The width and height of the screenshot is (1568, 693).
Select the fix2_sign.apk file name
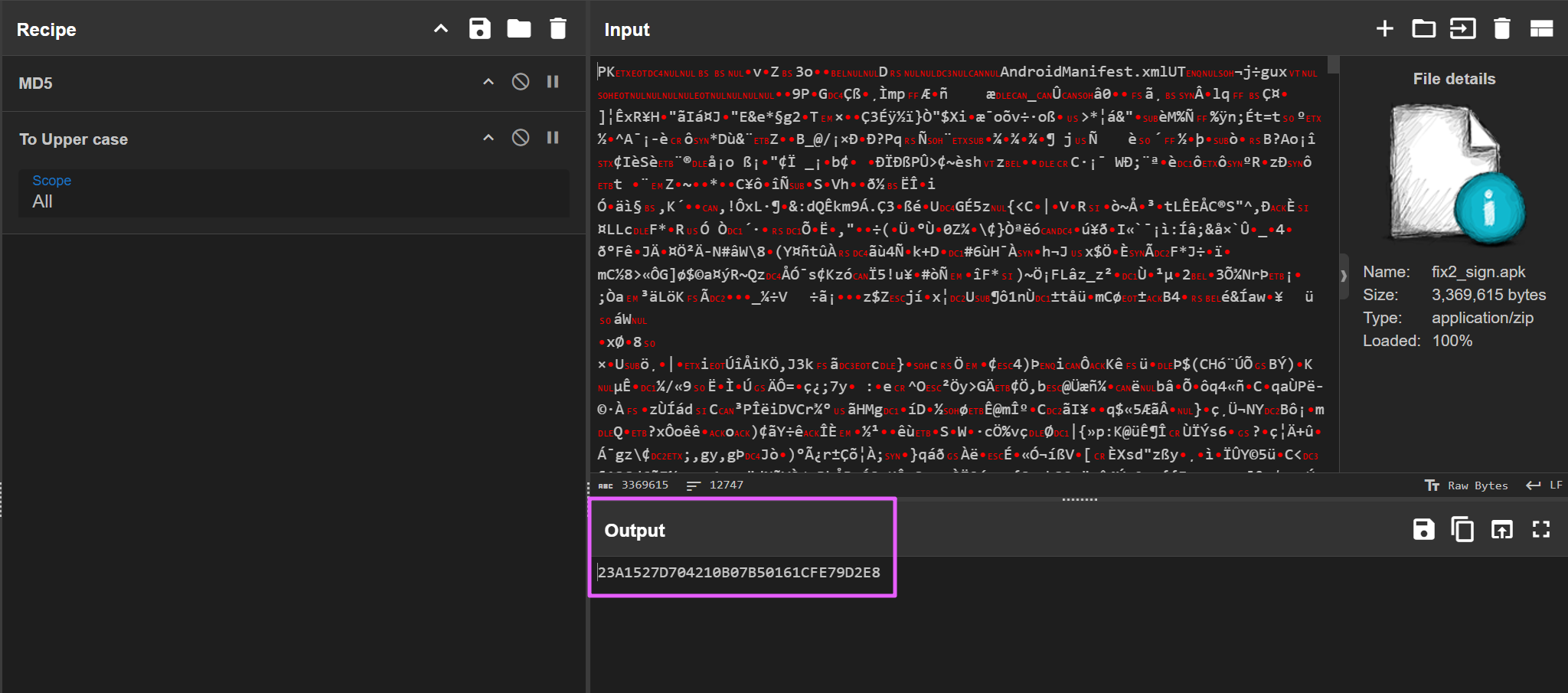coord(1478,272)
